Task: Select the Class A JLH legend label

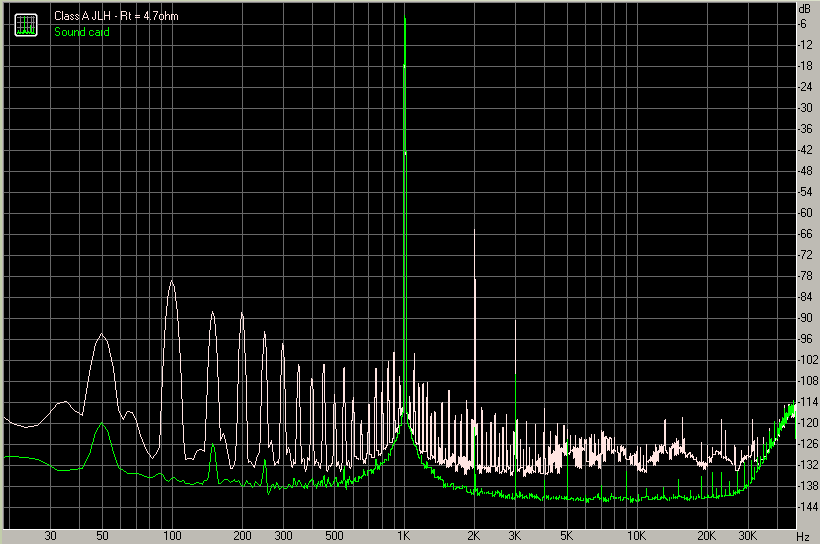Action: (116, 16)
